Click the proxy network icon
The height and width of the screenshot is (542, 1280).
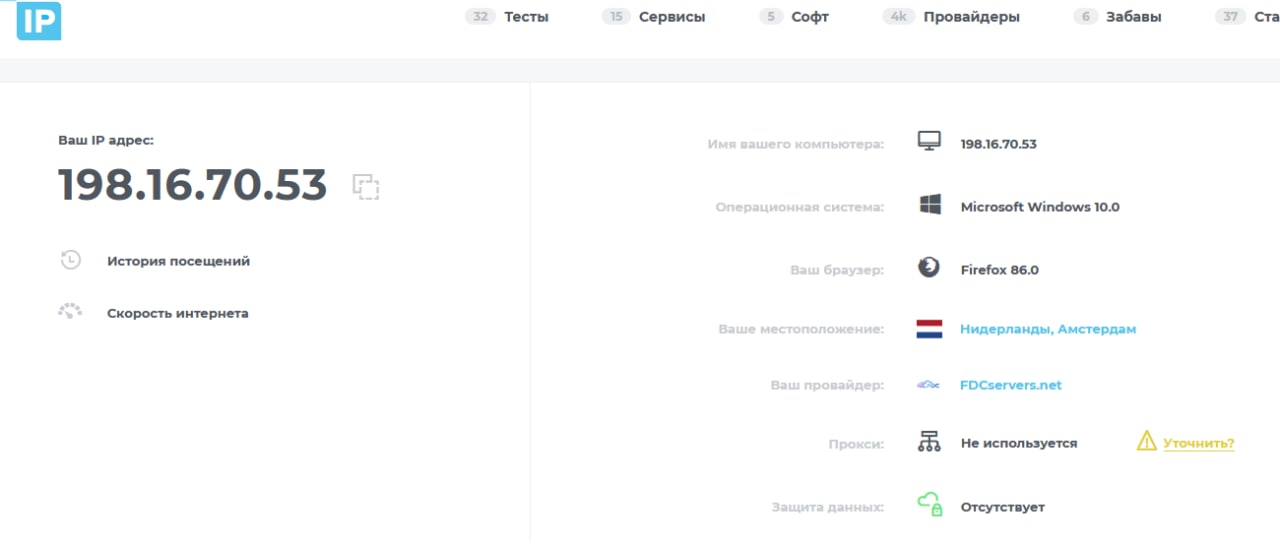929,441
